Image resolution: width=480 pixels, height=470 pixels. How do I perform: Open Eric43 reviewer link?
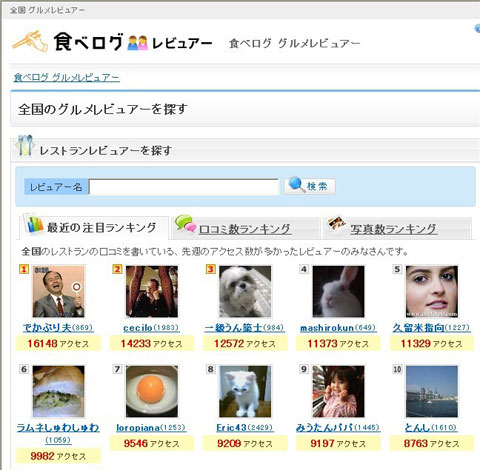click(231, 428)
